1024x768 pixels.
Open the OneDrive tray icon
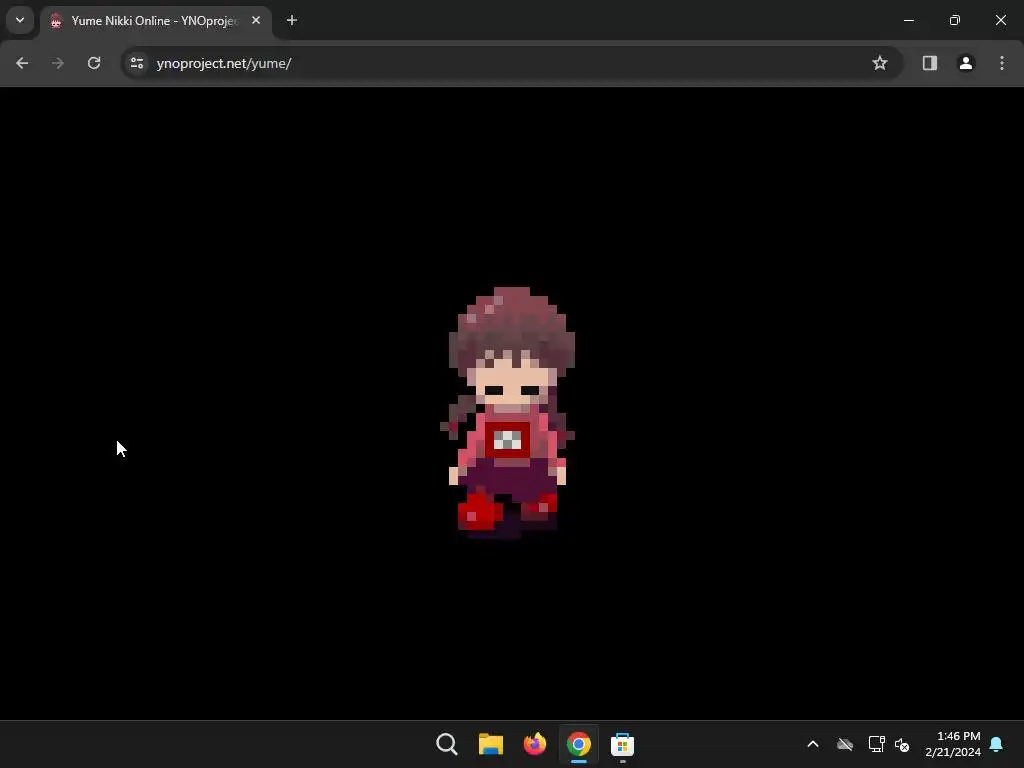[845, 744]
